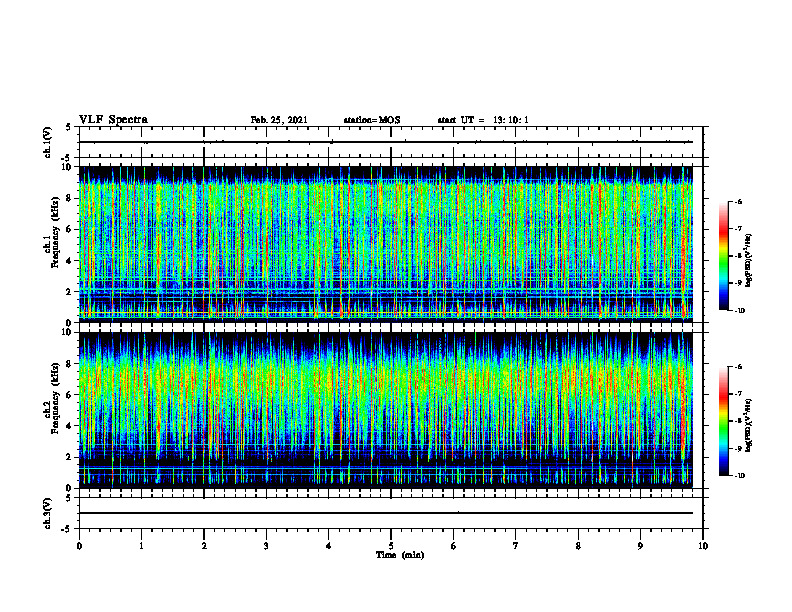Click the "4" tick label on the time axis
The image size is (792, 612).
[329, 546]
